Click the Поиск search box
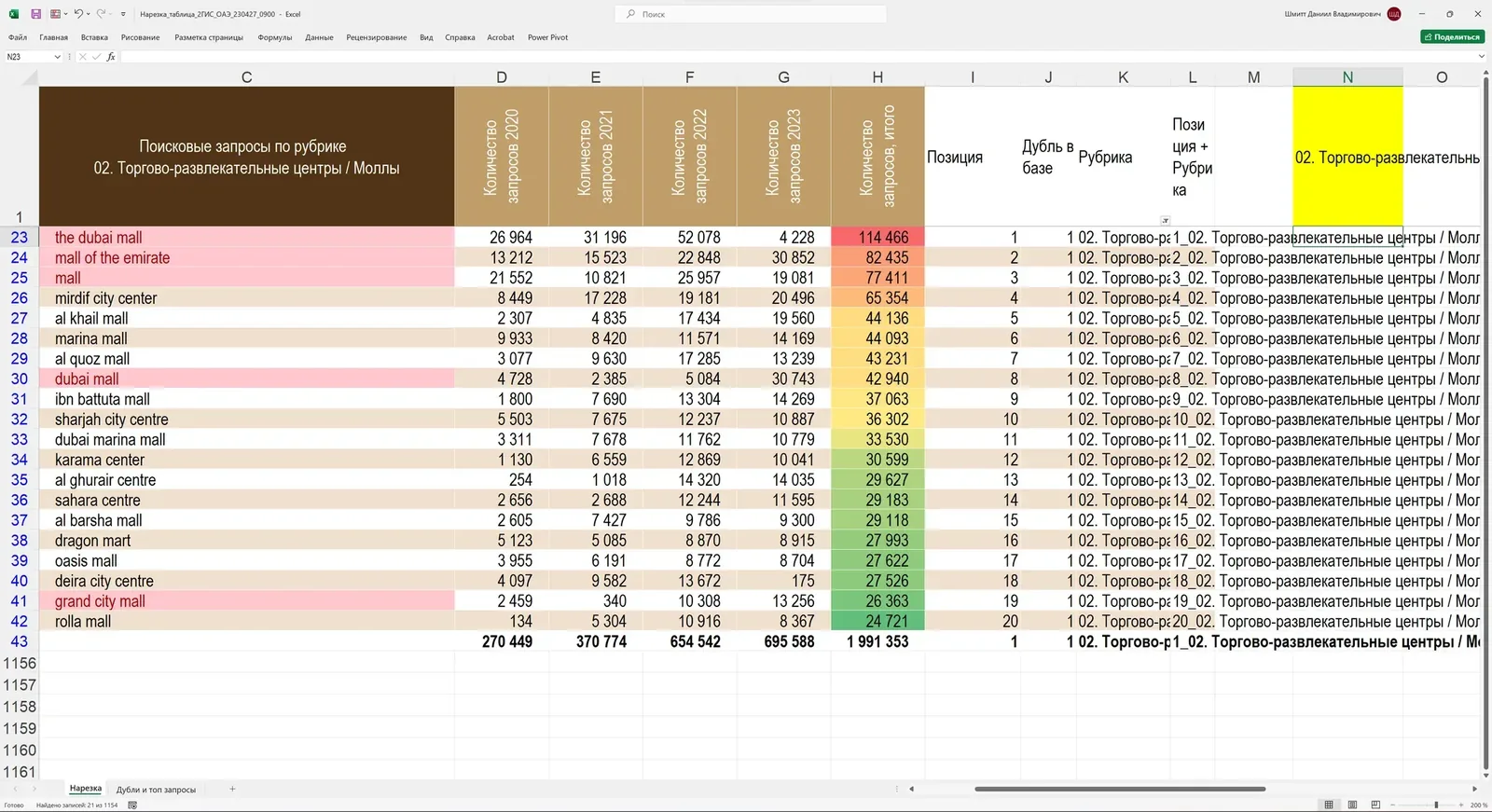The width and height of the screenshot is (1492, 812). 751,14
